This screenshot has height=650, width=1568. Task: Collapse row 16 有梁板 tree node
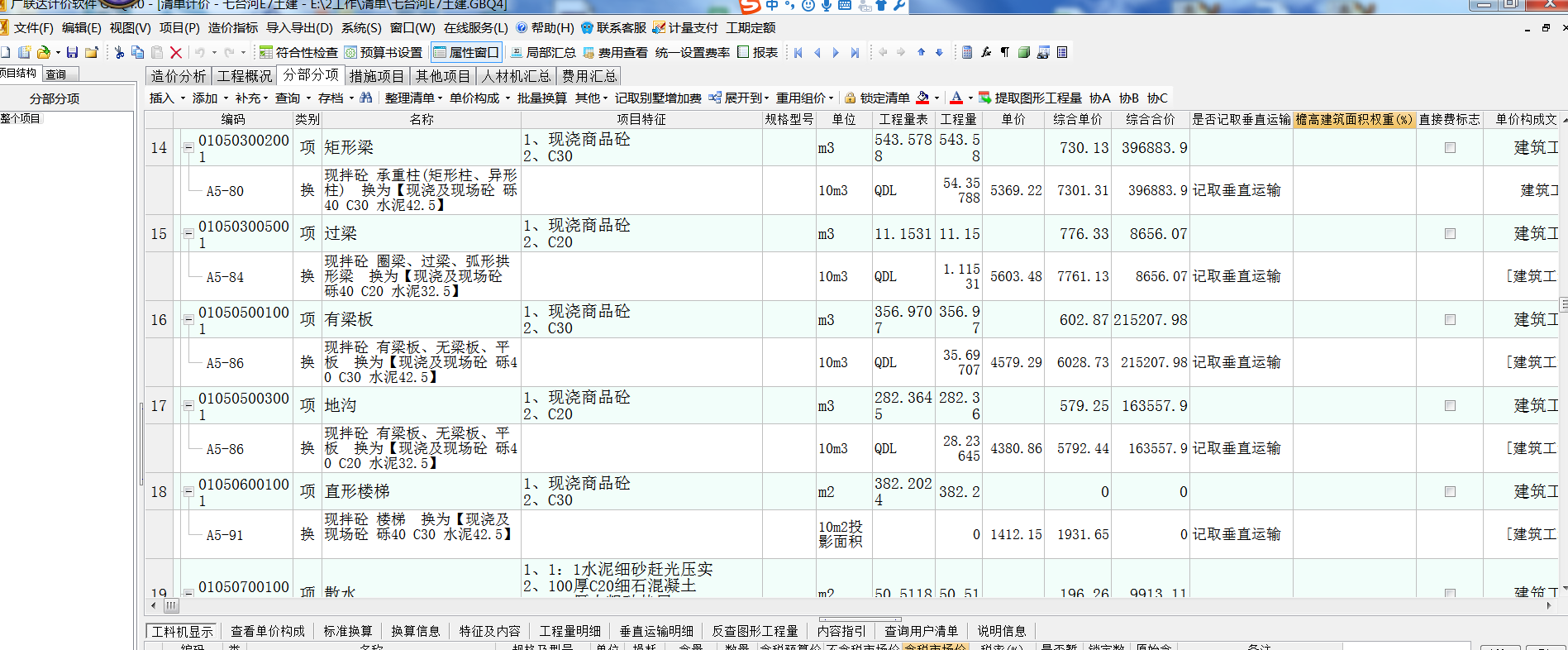point(188,320)
